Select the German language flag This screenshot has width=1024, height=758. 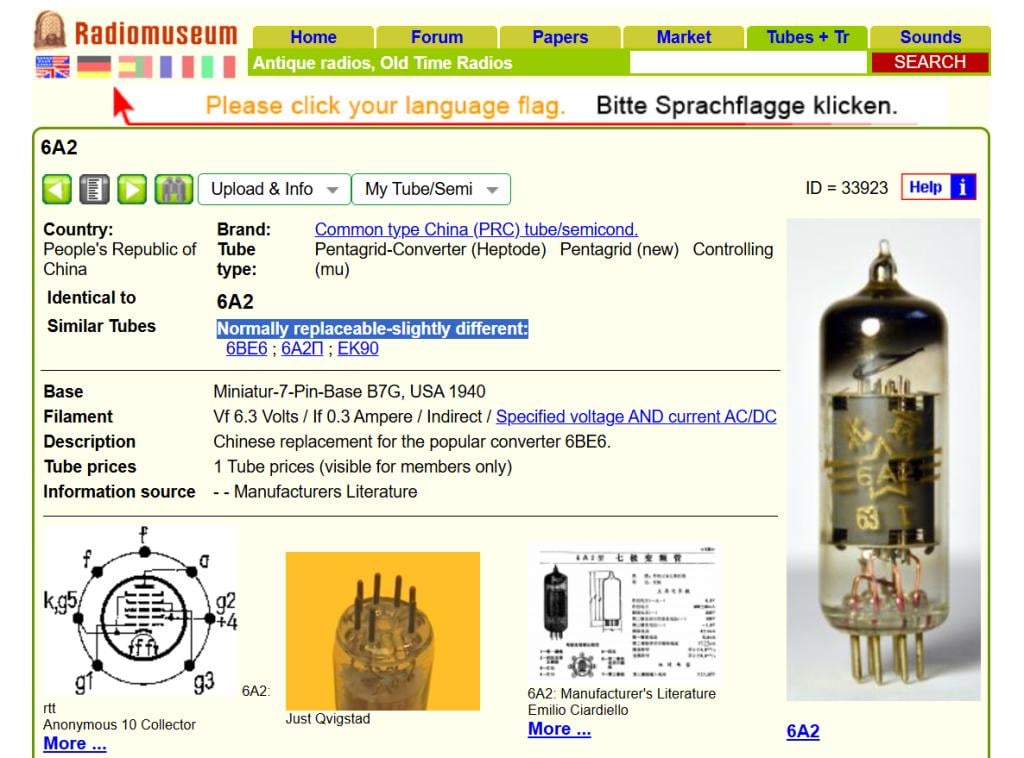[x=94, y=67]
